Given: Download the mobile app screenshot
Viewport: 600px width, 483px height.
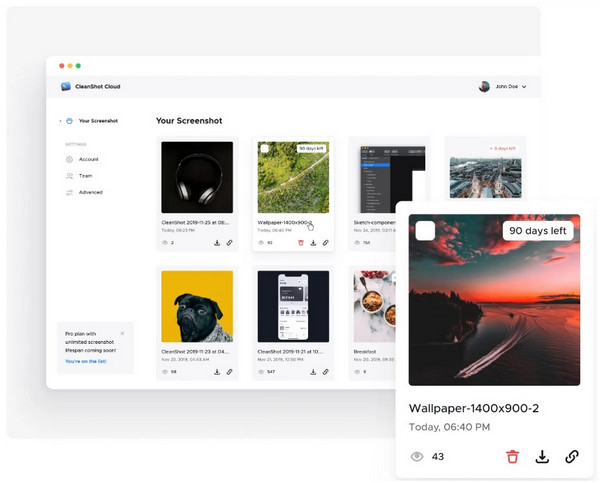Looking at the screenshot, I should pyautogui.click(x=313, y=372).
